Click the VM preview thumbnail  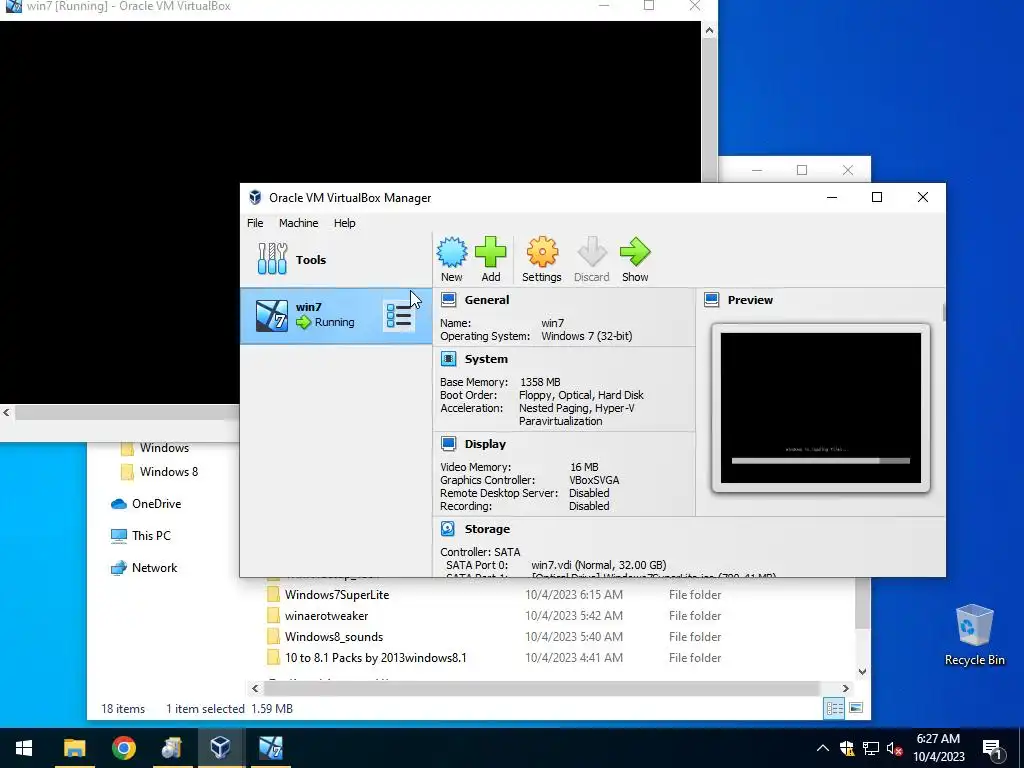coord(821,408)
